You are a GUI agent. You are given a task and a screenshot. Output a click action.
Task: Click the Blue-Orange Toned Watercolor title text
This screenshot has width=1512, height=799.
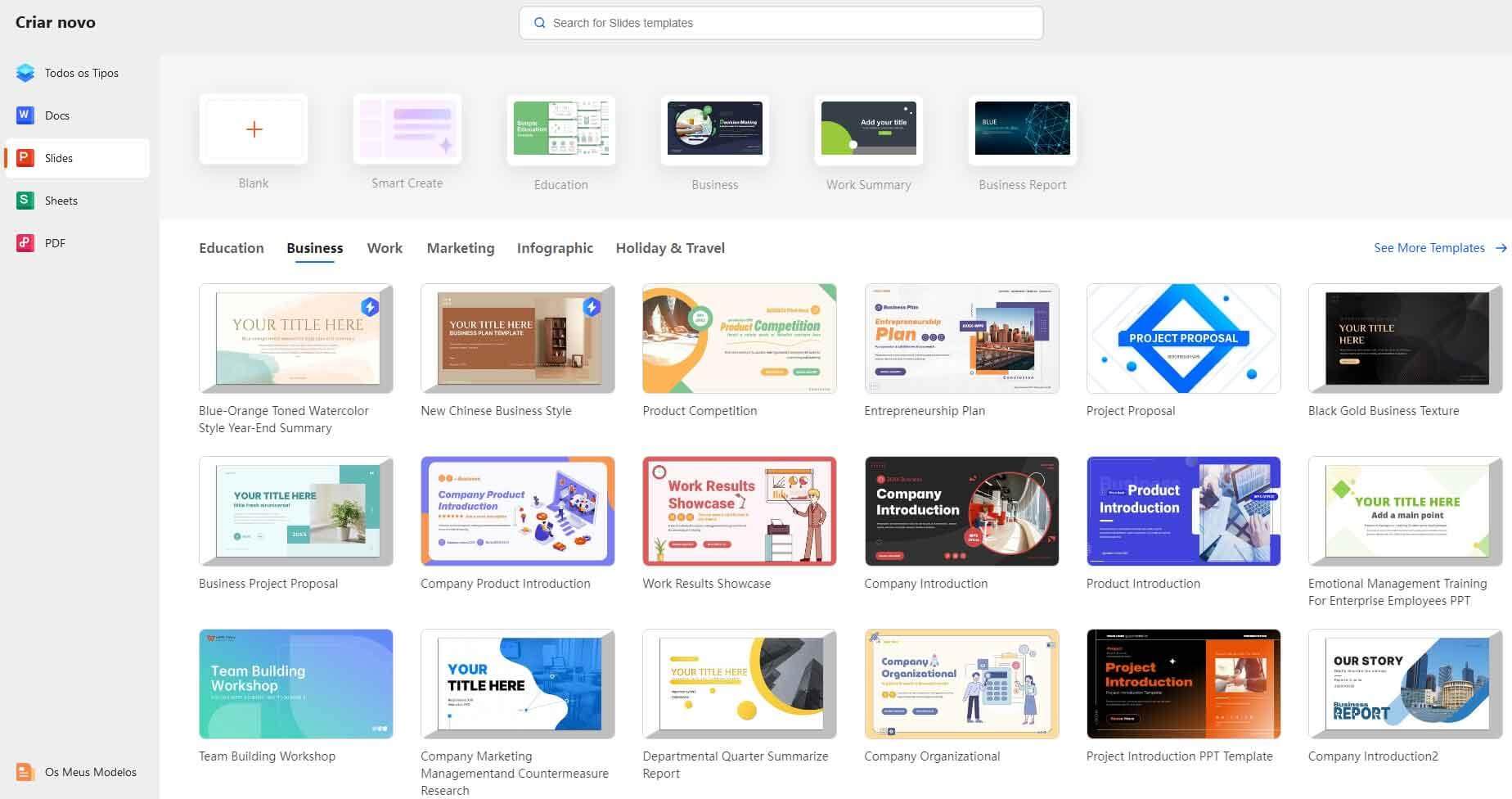point(283,419)
